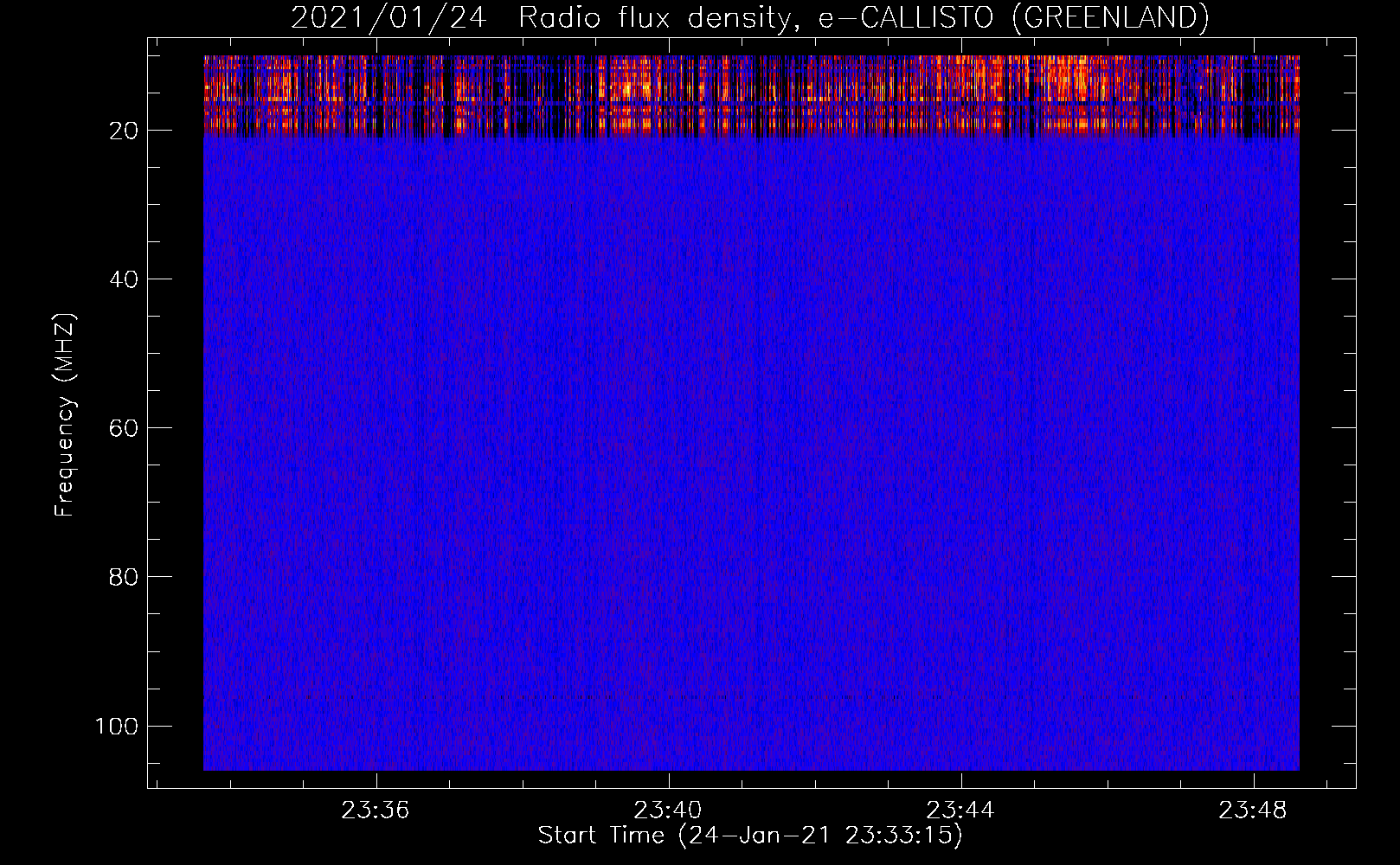Click the 'Frequency (MHZ)' axis label
Image resolution: width=1400 pixels, height=865 pixels.
pos(65,414)
